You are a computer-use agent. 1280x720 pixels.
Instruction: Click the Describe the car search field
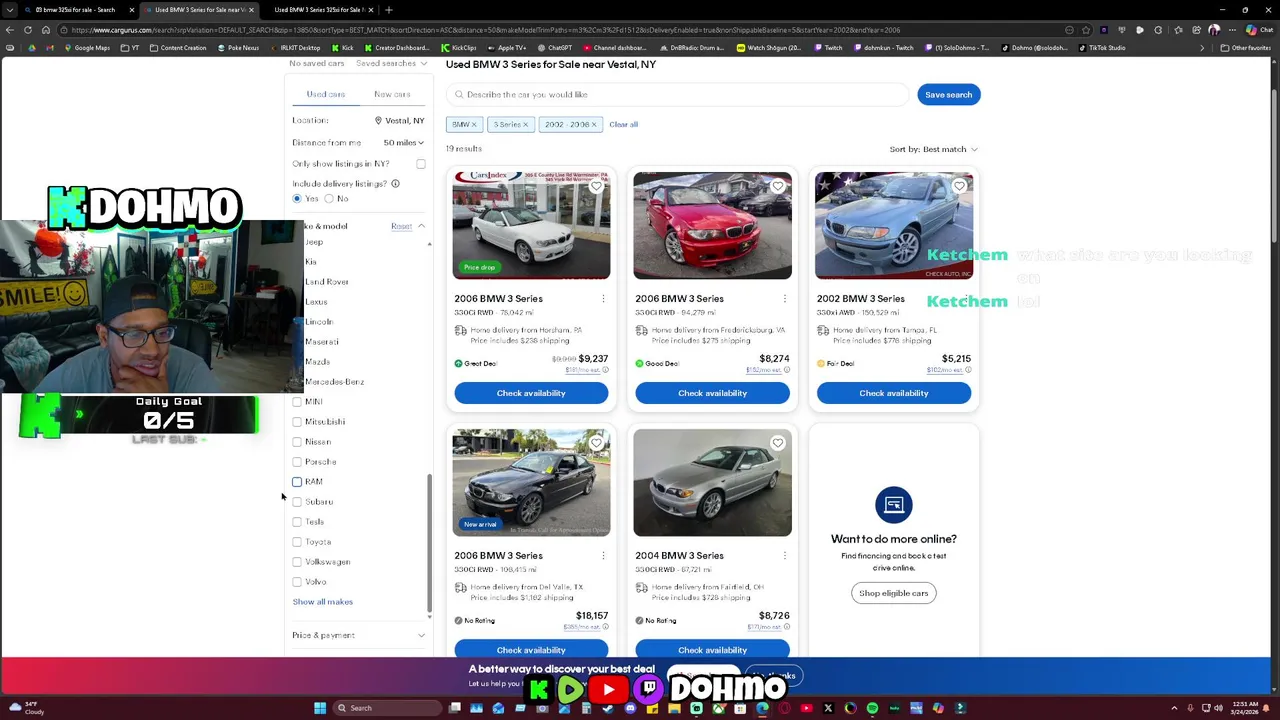(678, 95)
